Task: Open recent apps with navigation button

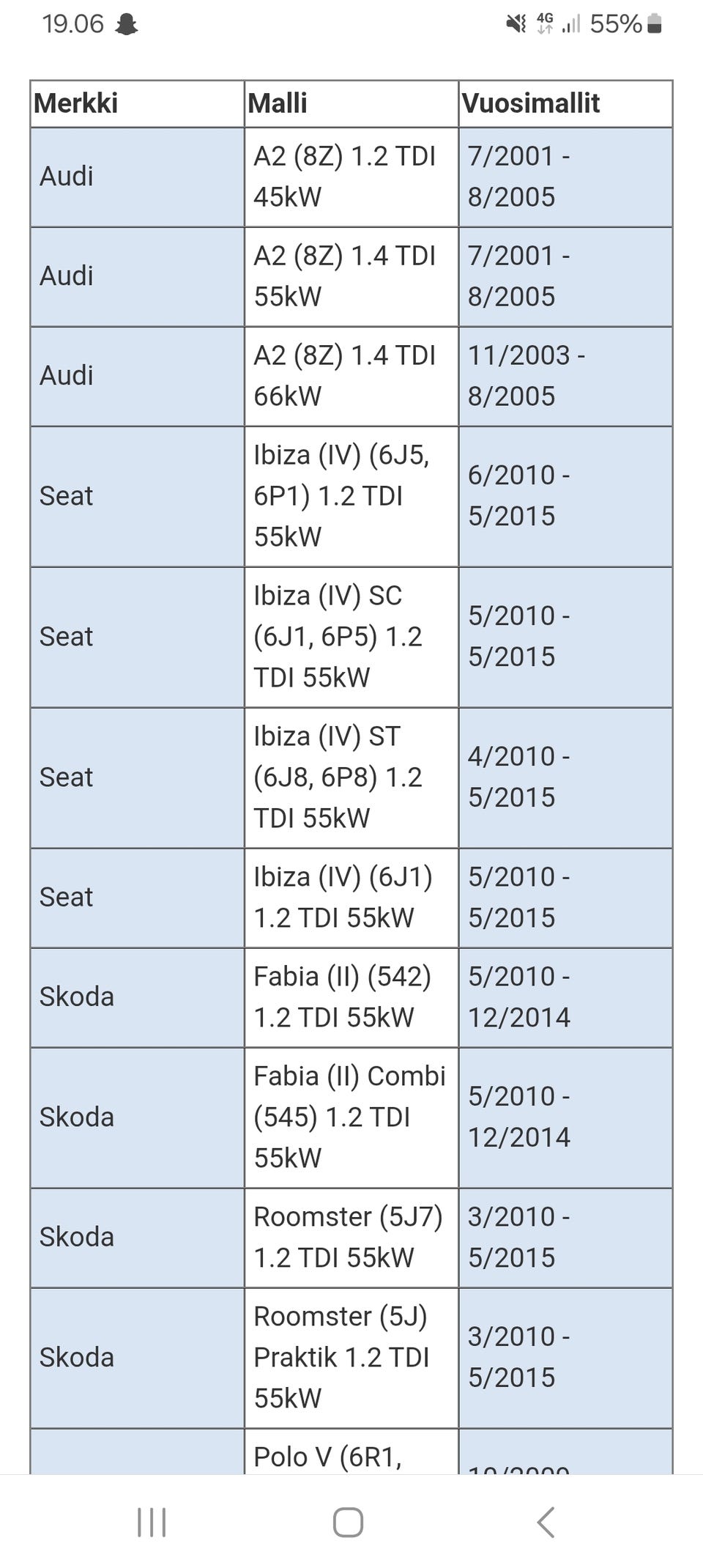Action: click(152, 1522)
